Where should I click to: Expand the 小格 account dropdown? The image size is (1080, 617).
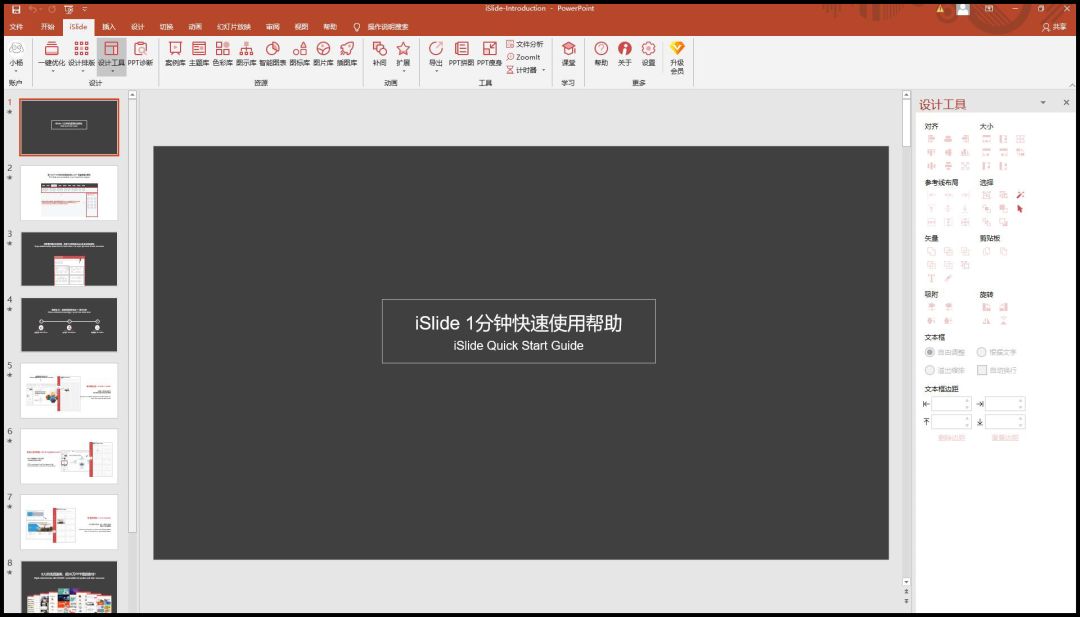click(17, 70)
